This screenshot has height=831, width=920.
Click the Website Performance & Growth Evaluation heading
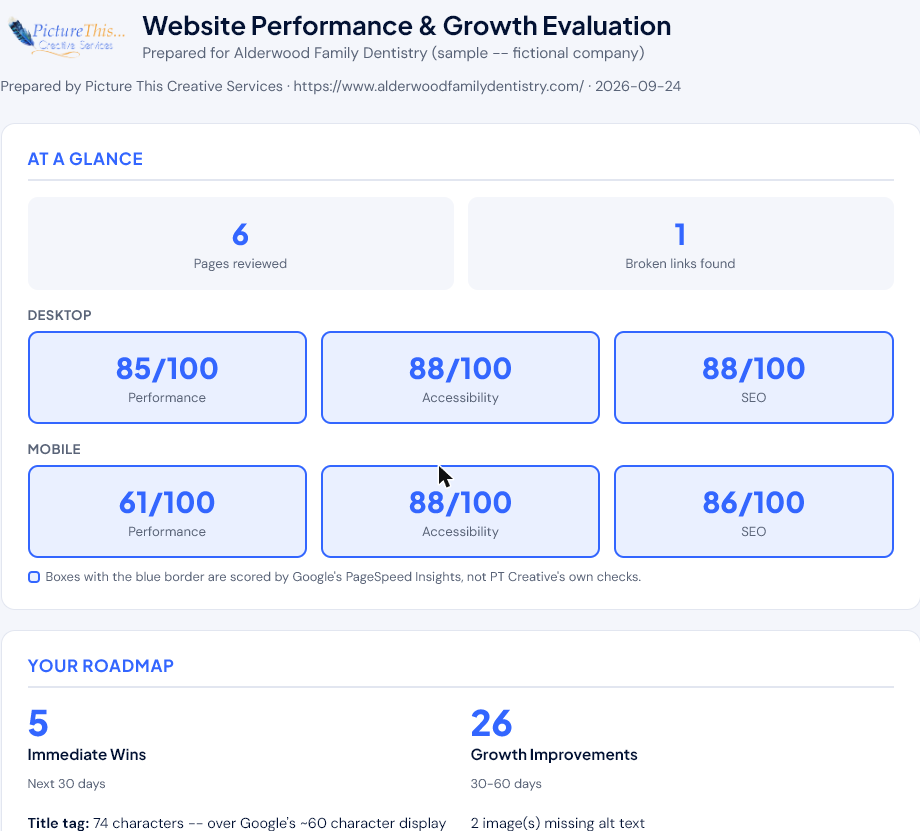coord(407,26)
